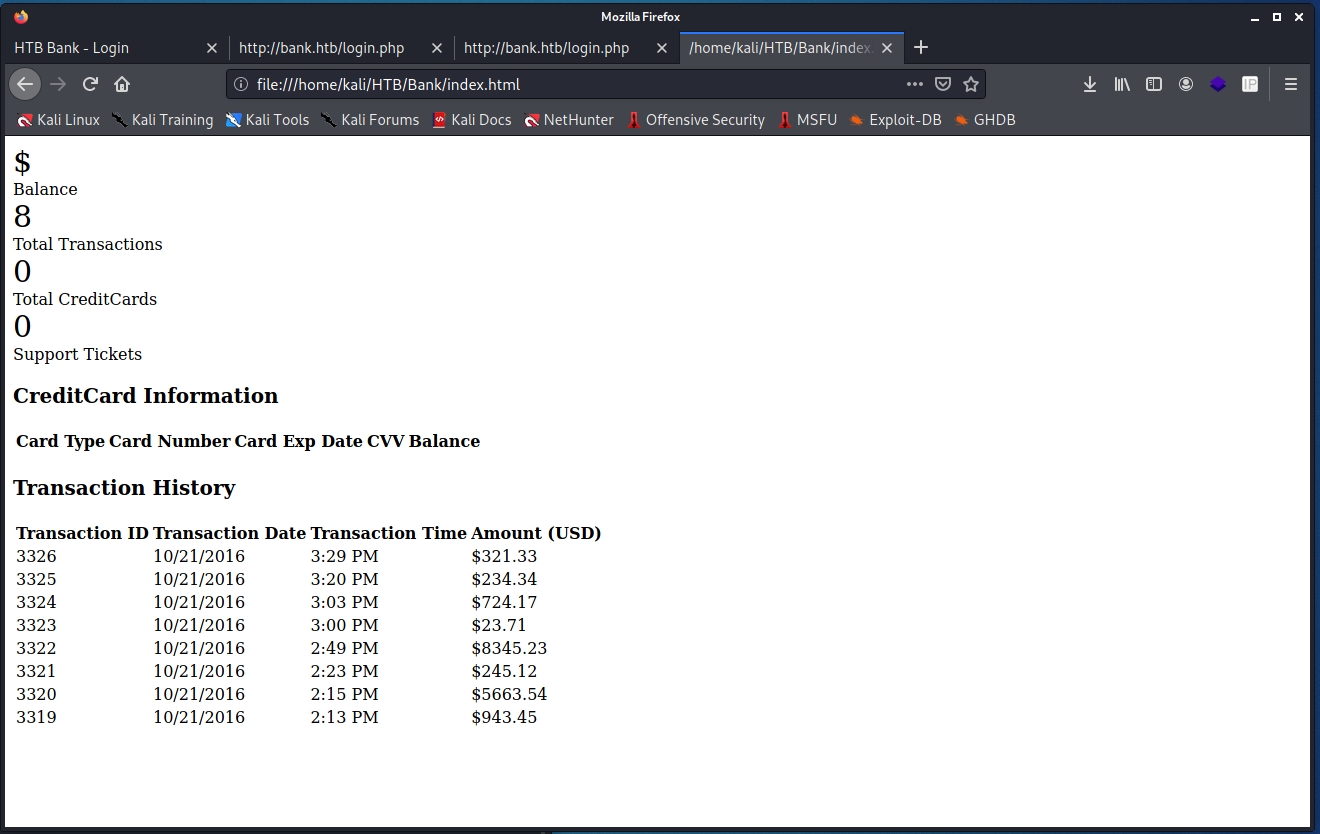Open the Offensive Security bookmark
This screenshot has width=1320, height=834.
pos(695,120)
